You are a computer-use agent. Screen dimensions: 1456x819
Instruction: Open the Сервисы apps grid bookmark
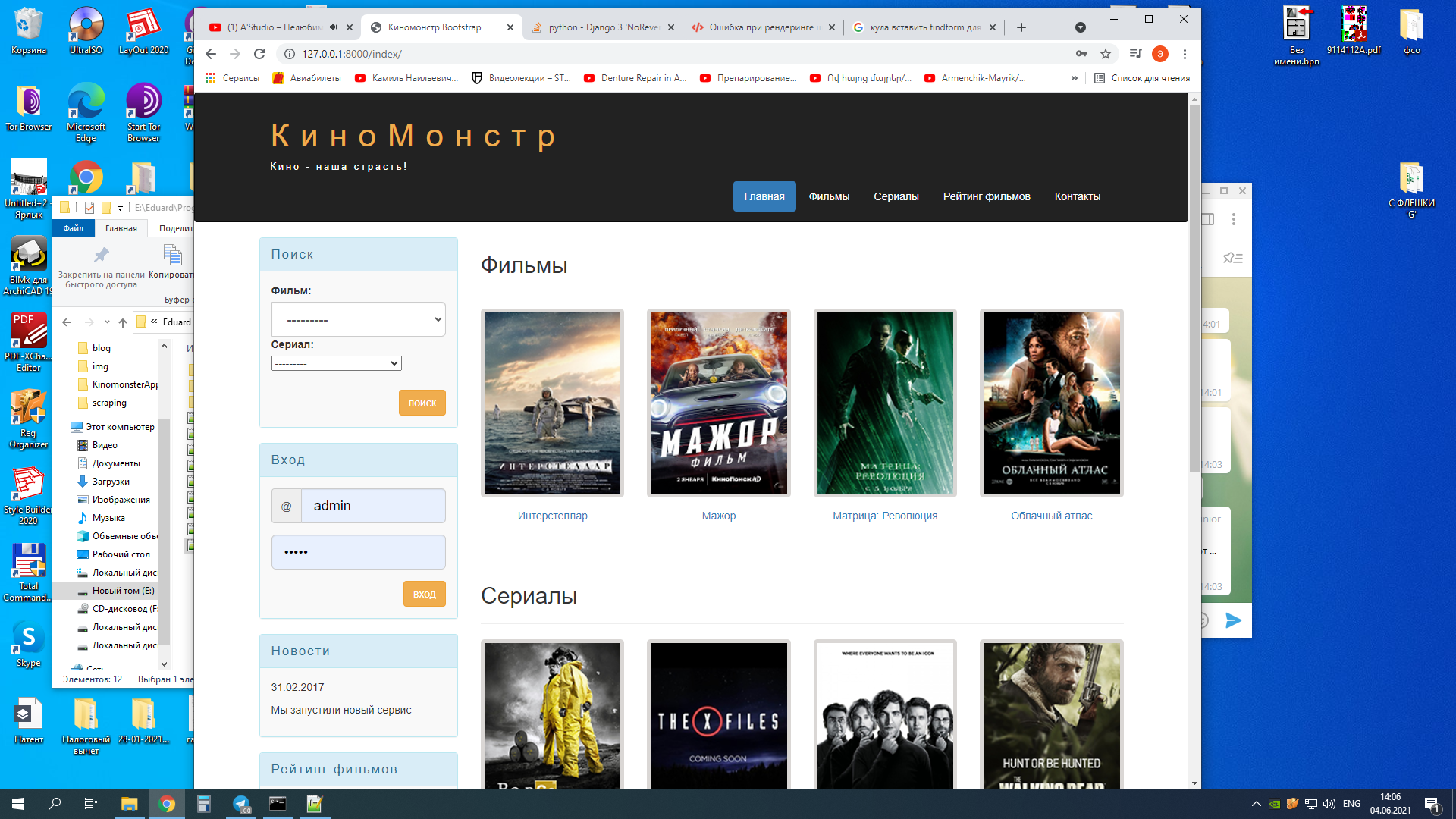pyautogui.click(x=232, y=78)
